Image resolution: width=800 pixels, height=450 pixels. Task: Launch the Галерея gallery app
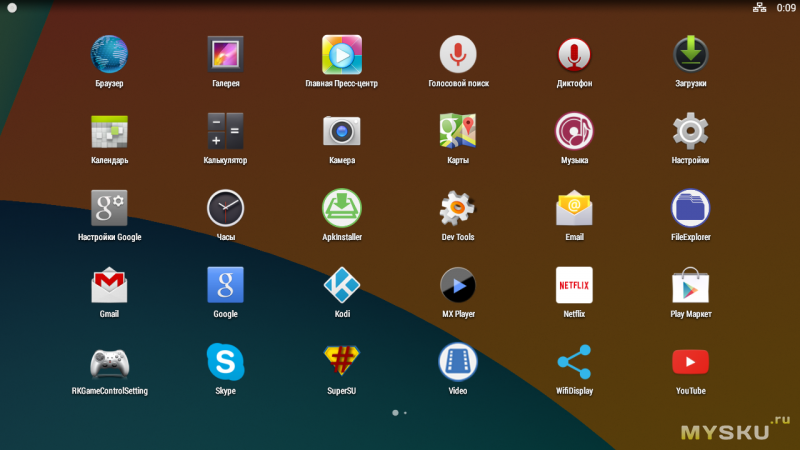click(226, 54)
